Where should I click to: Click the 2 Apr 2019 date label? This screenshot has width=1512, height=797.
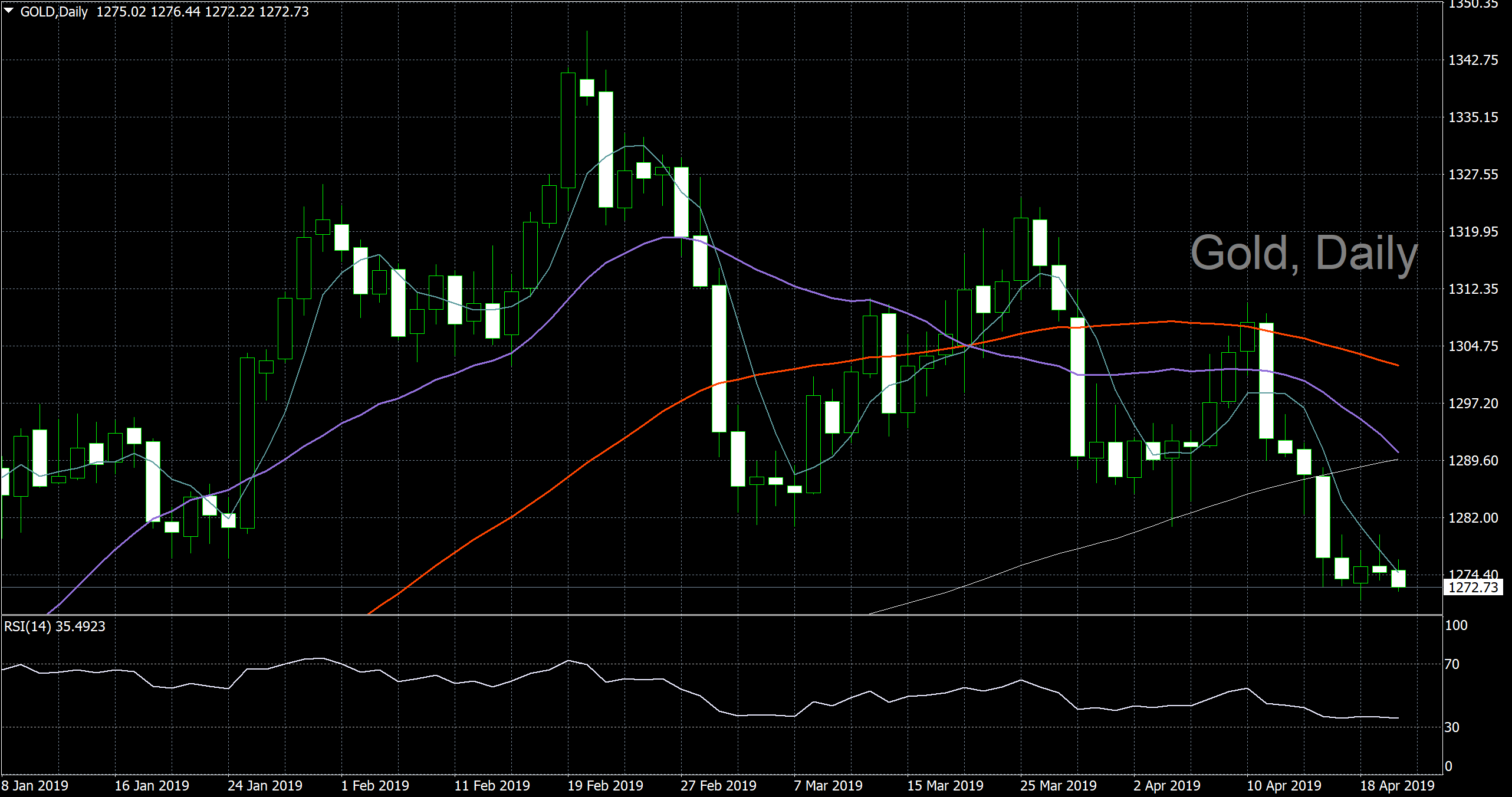(1167, 786)
